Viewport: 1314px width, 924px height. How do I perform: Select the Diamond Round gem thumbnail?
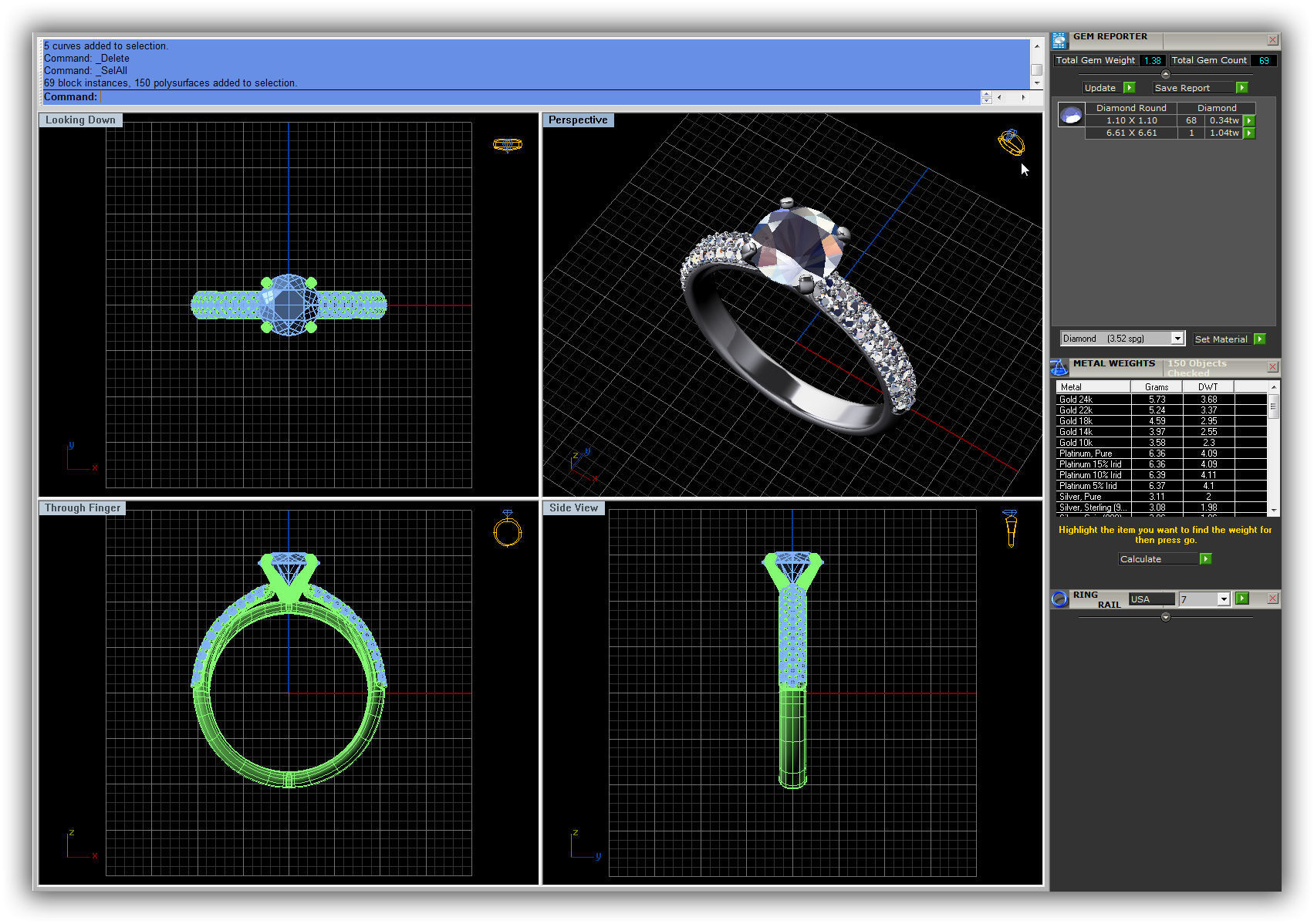pyautogui.click(x=1071, y=116)
